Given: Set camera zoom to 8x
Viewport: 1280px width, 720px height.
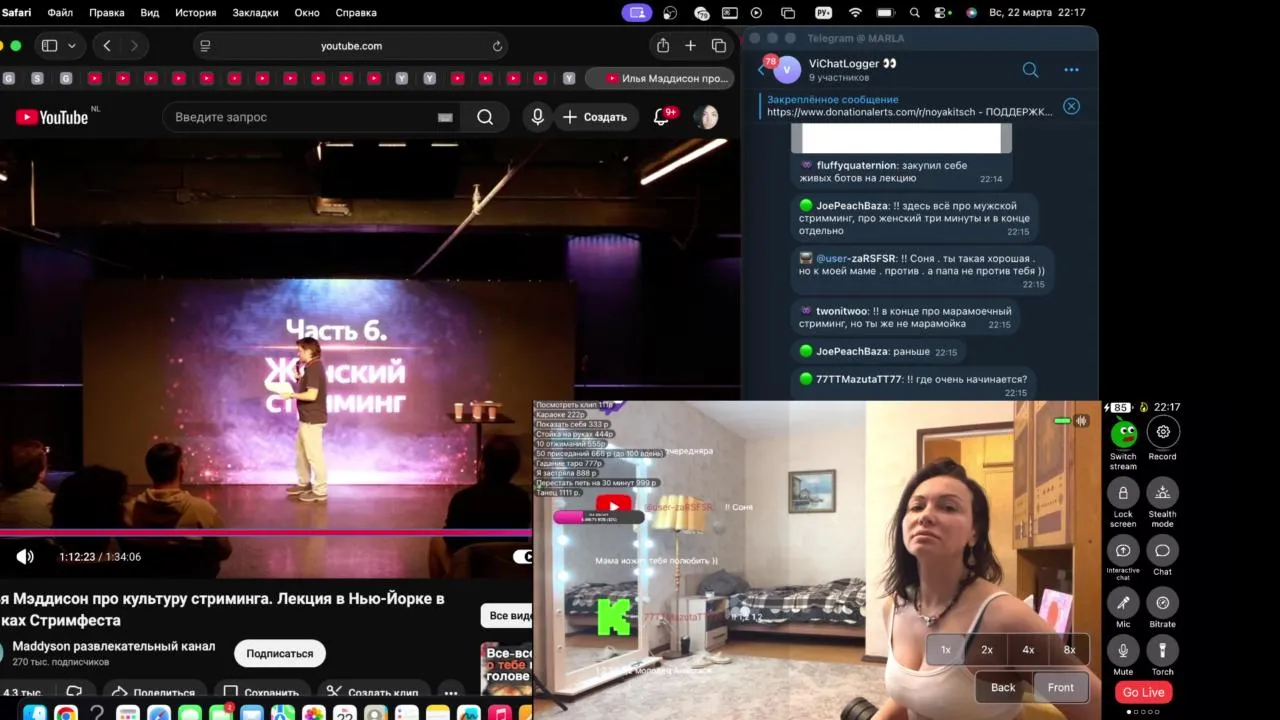Looking at the screenshot, I should pos(1069,649).
